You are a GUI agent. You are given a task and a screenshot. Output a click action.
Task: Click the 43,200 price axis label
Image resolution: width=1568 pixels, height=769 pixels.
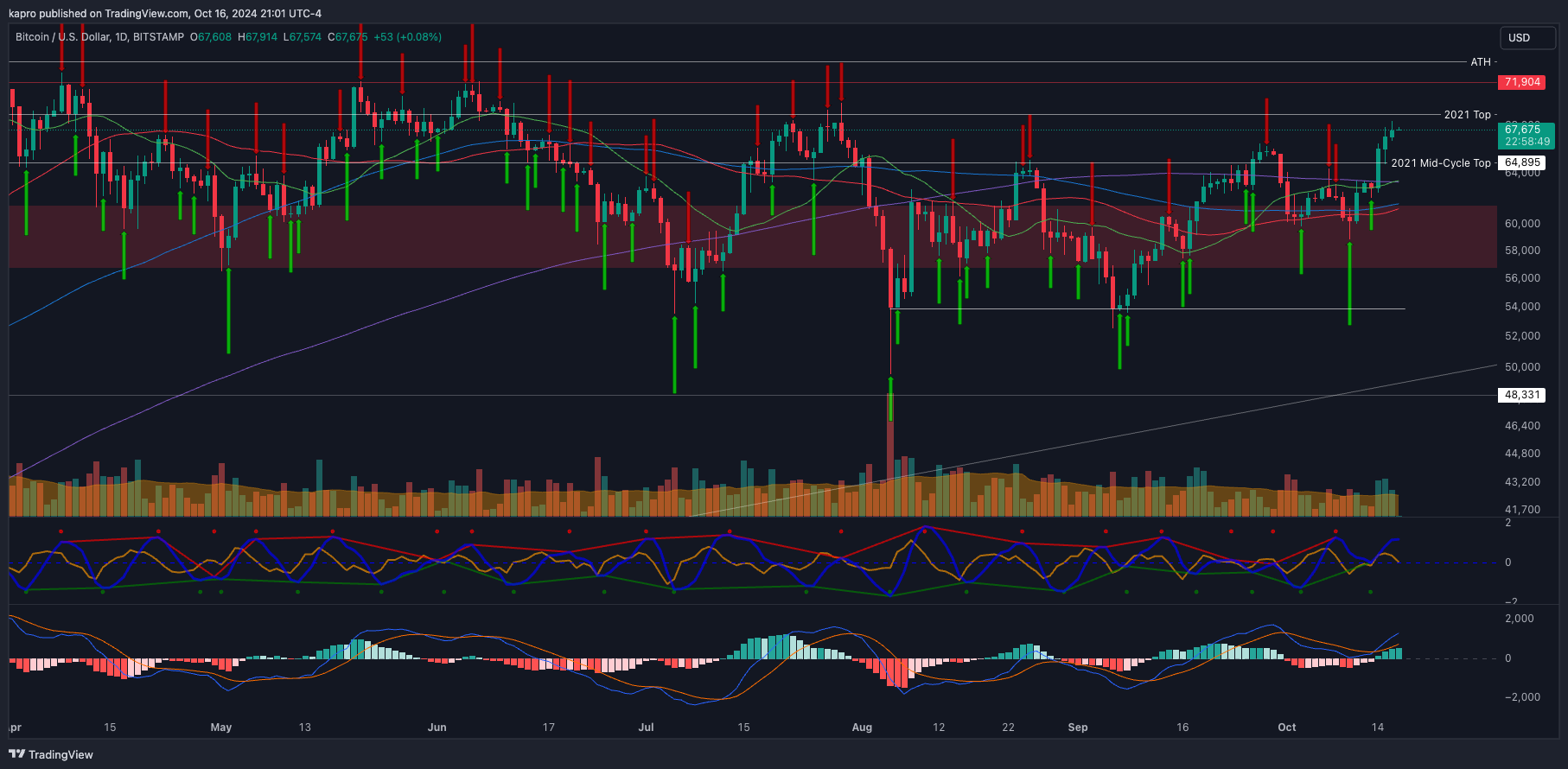coord(1522,482)
